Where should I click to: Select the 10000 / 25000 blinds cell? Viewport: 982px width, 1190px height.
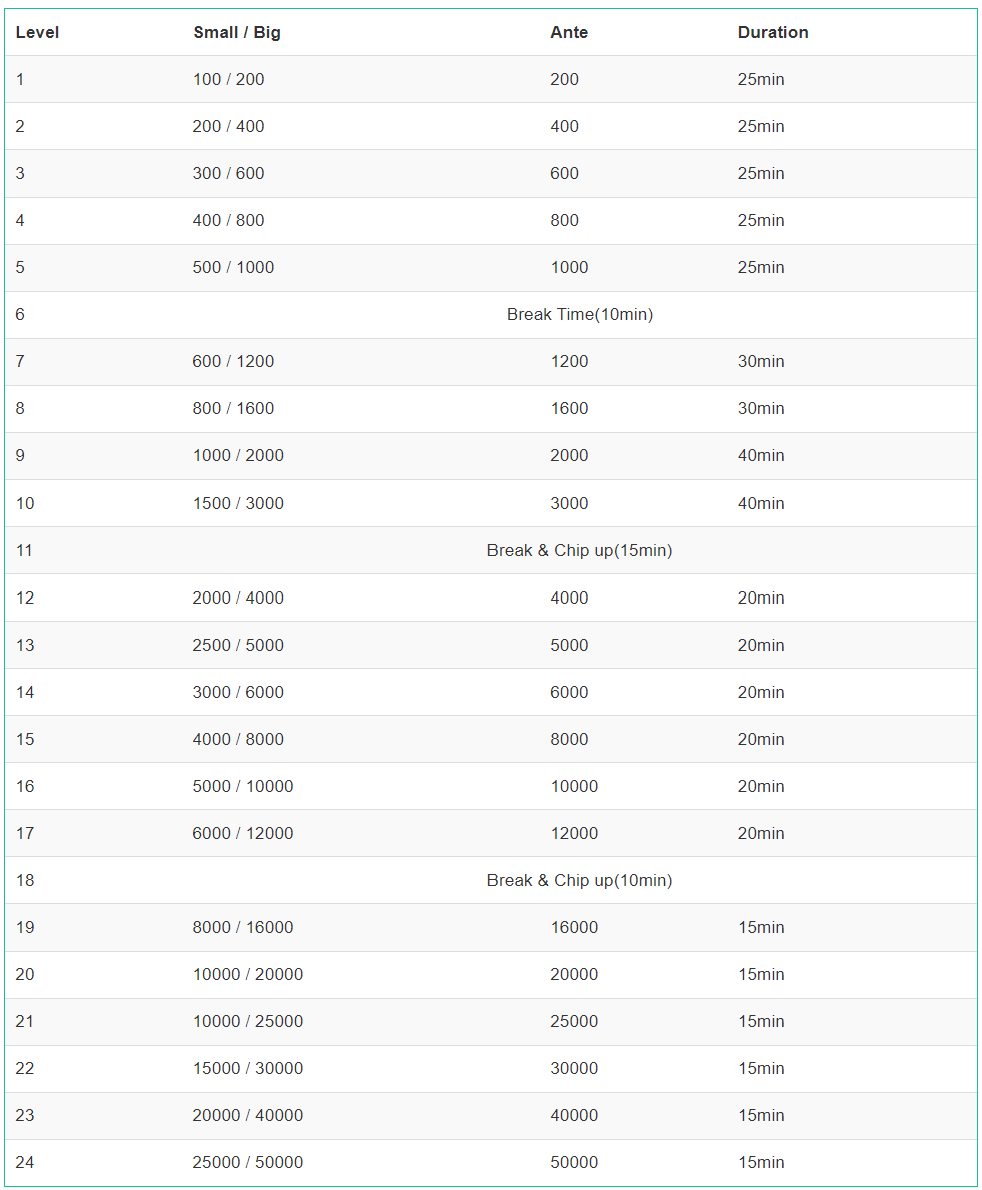(x=247, y=1022)
